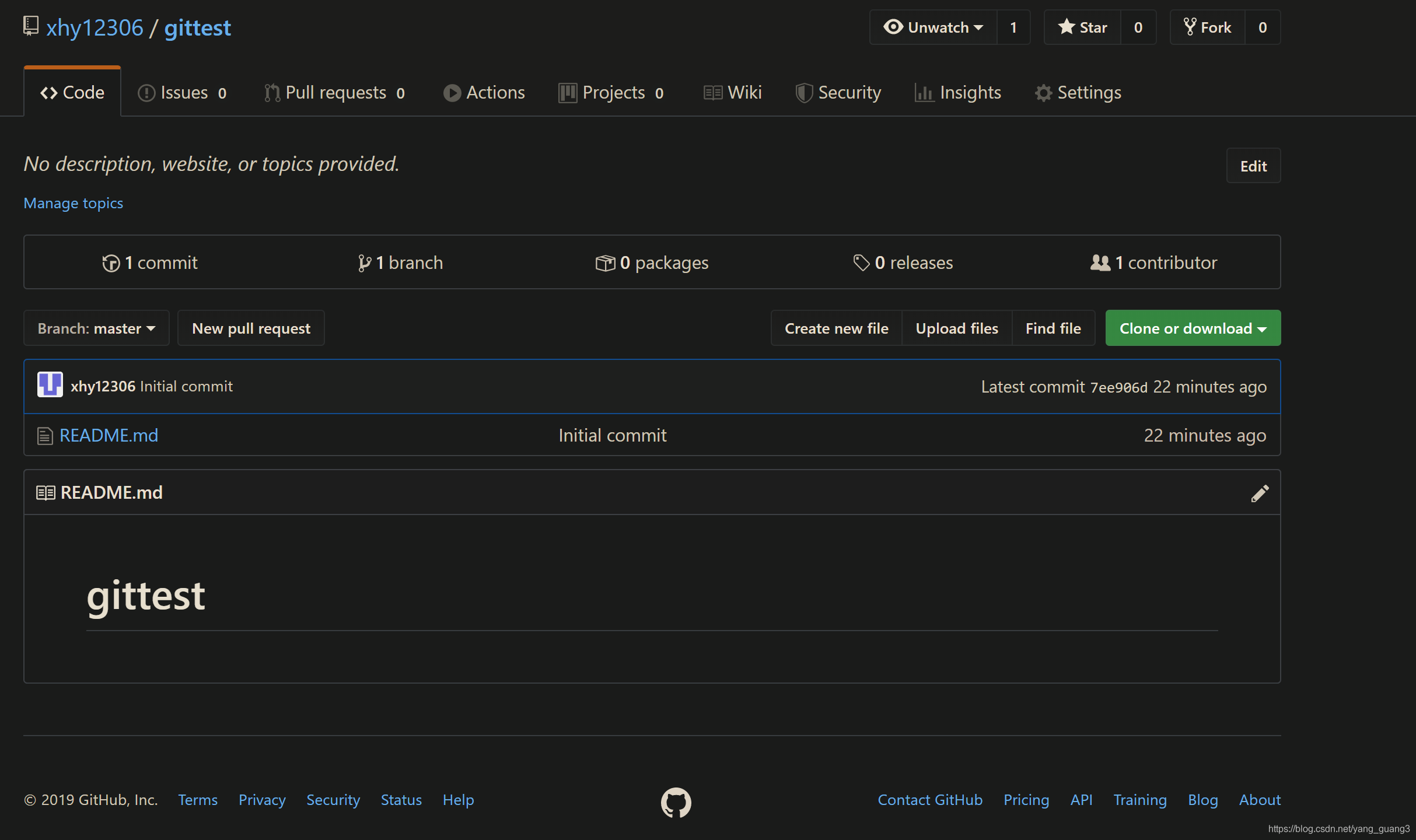This screenshot has width=1416, height=840.
Task: Click the xhy12306 avatar in the commit row
Action: [50, 385]
